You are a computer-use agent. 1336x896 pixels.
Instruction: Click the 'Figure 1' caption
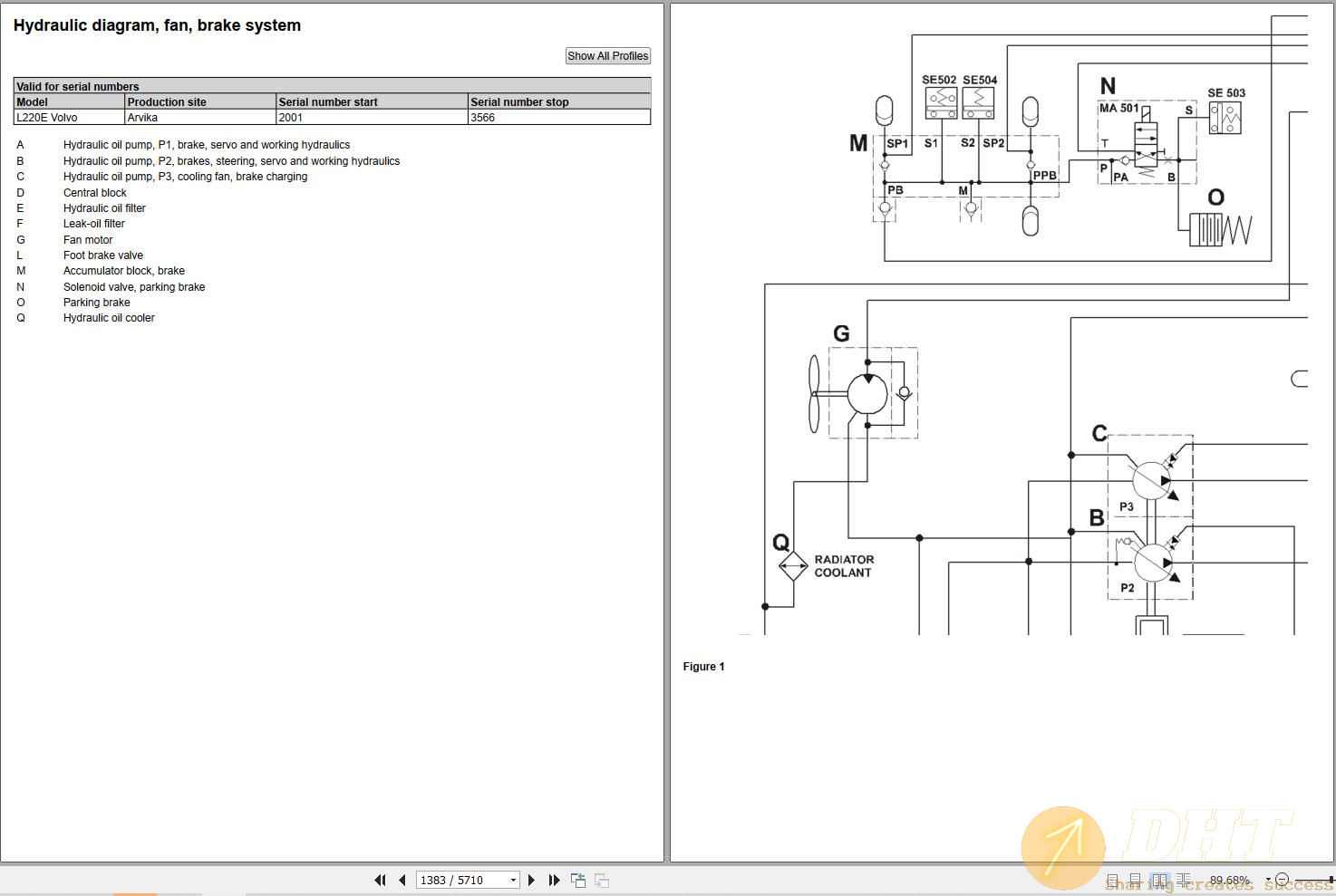[703, 666]
